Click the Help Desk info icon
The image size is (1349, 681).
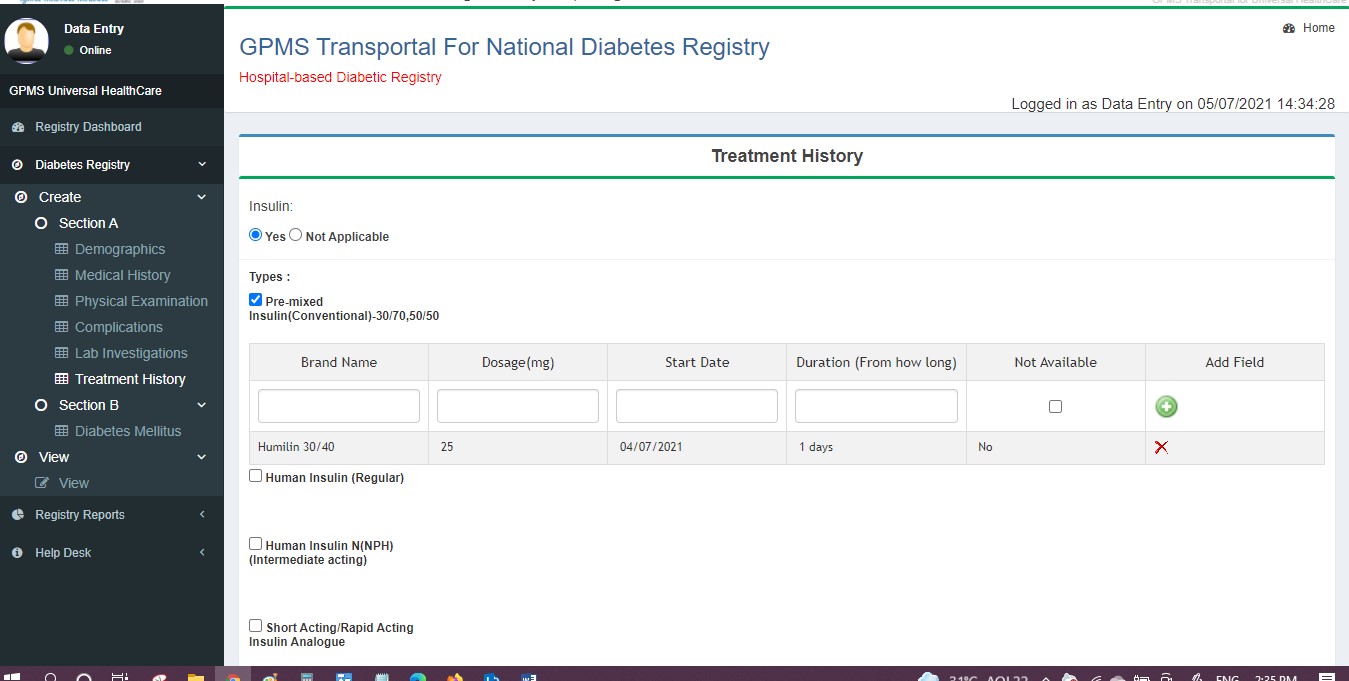click(x=17, y=553)
